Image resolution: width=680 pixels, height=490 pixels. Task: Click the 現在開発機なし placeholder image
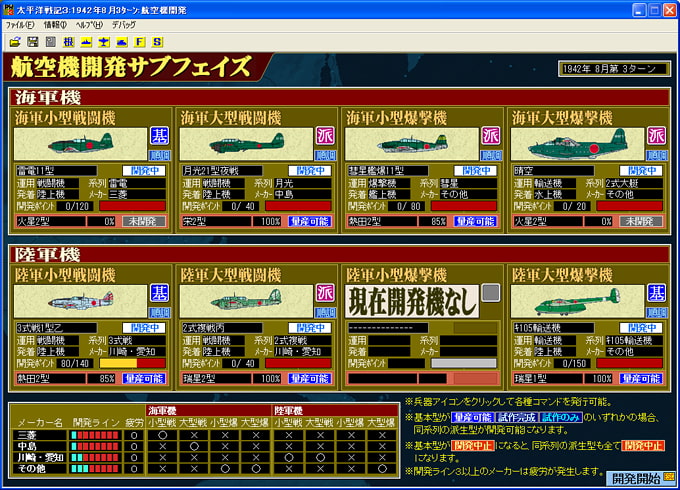tap(412, 301)
